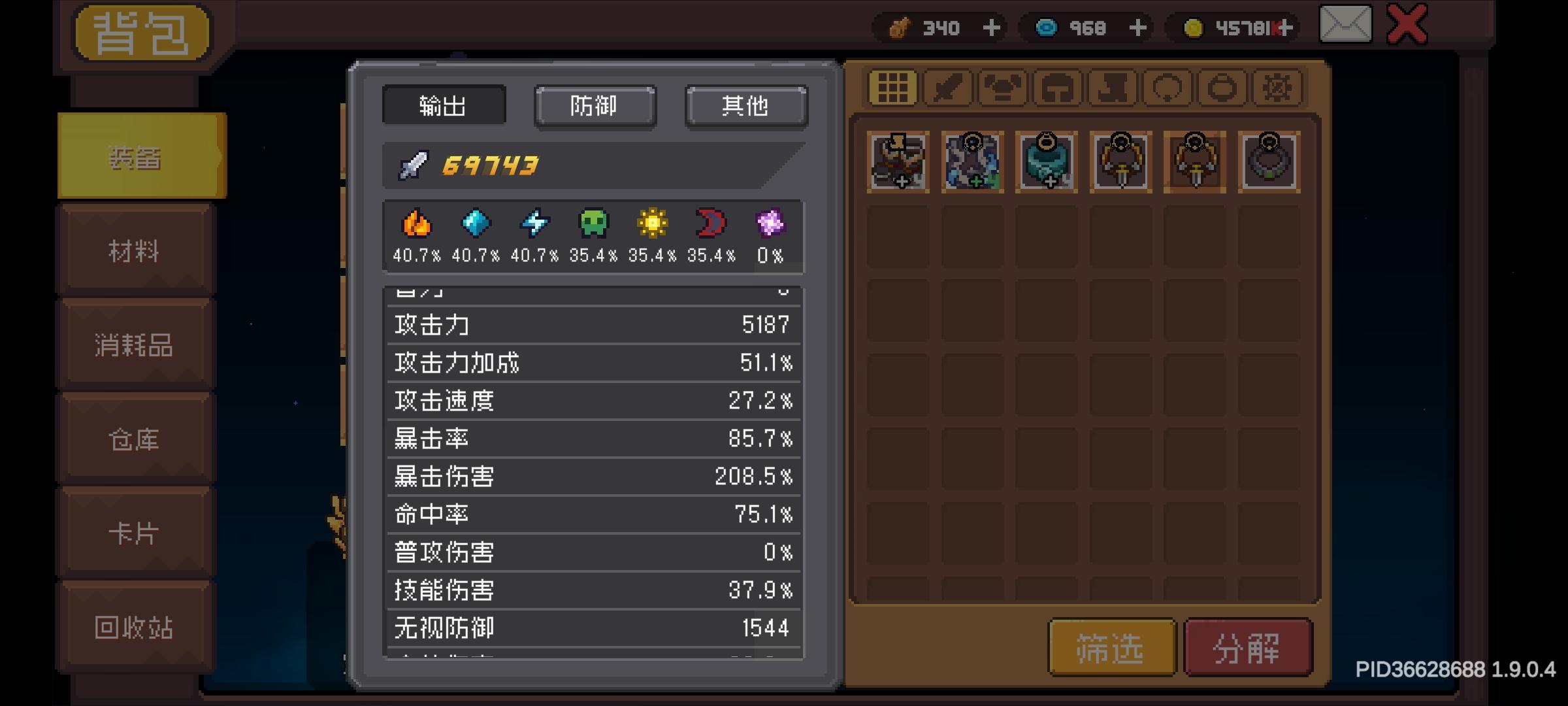Filter inventory by armor icon
Screen dimensions: 1568x706
pos(1003,87)
